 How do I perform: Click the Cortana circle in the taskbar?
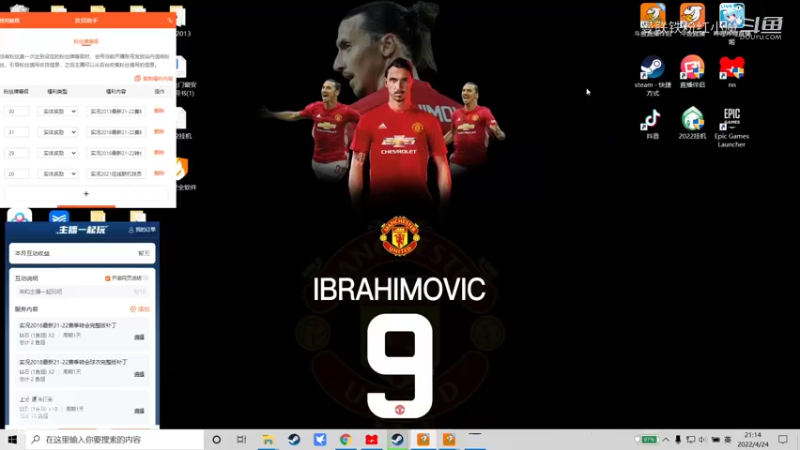click(216, 439)
